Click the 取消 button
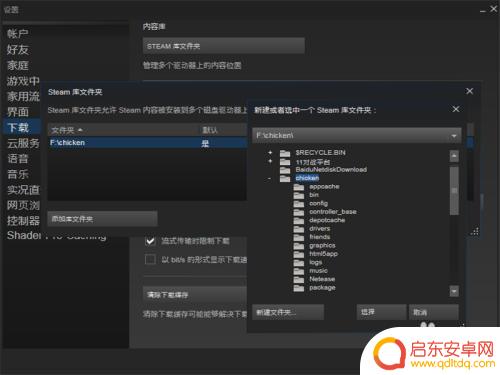Viewport: 500px width, 375px height. [434, 312]
